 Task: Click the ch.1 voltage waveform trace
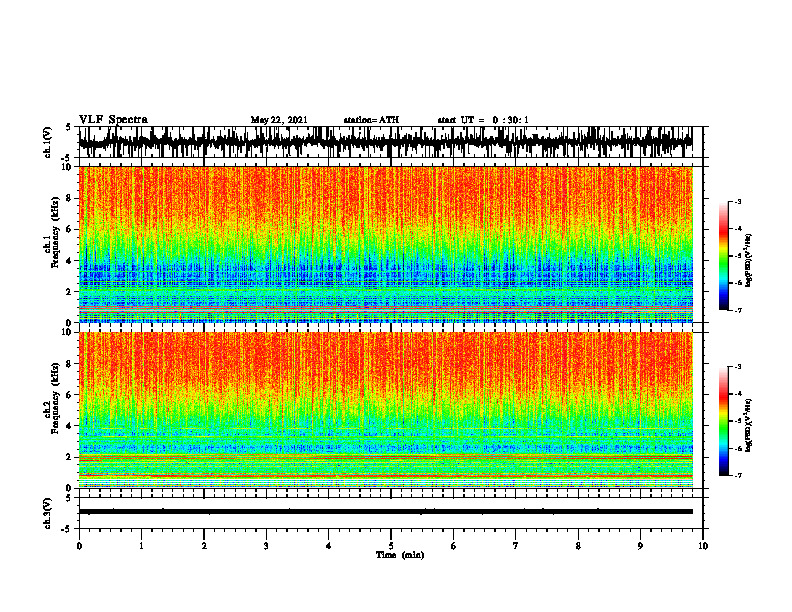pos(386,142)
